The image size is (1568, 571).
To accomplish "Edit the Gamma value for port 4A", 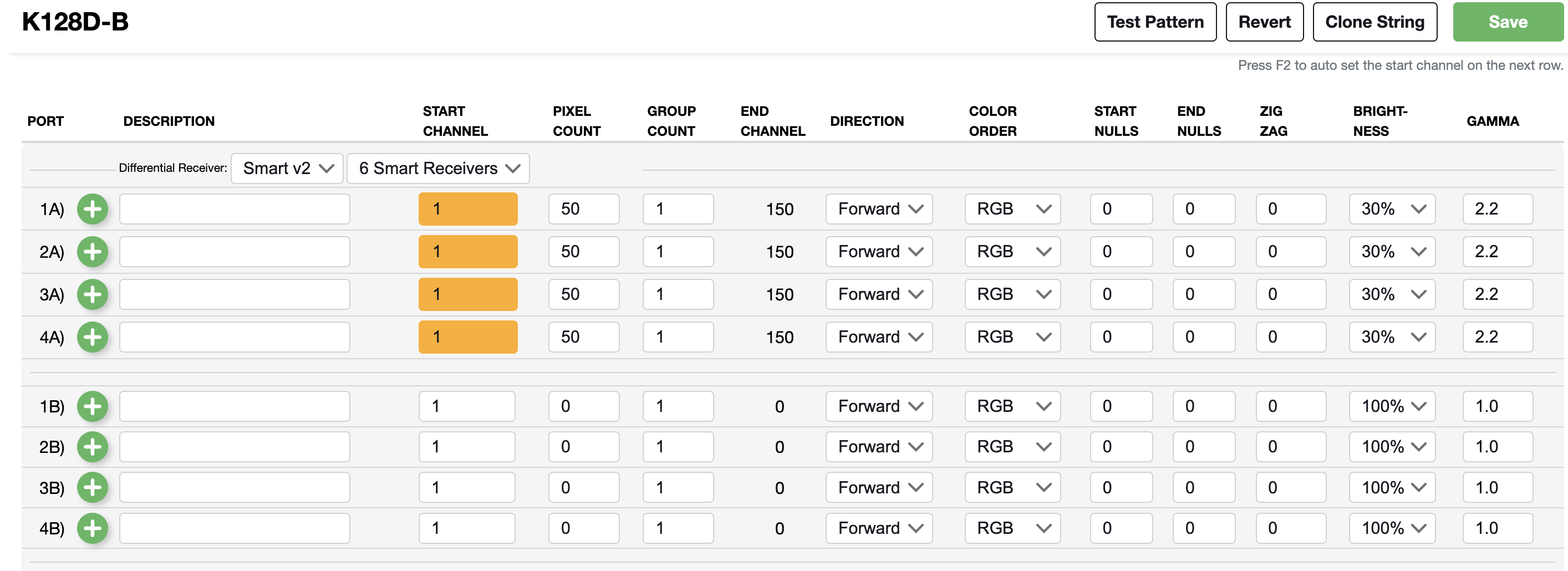I will (x=1498, y=337).
